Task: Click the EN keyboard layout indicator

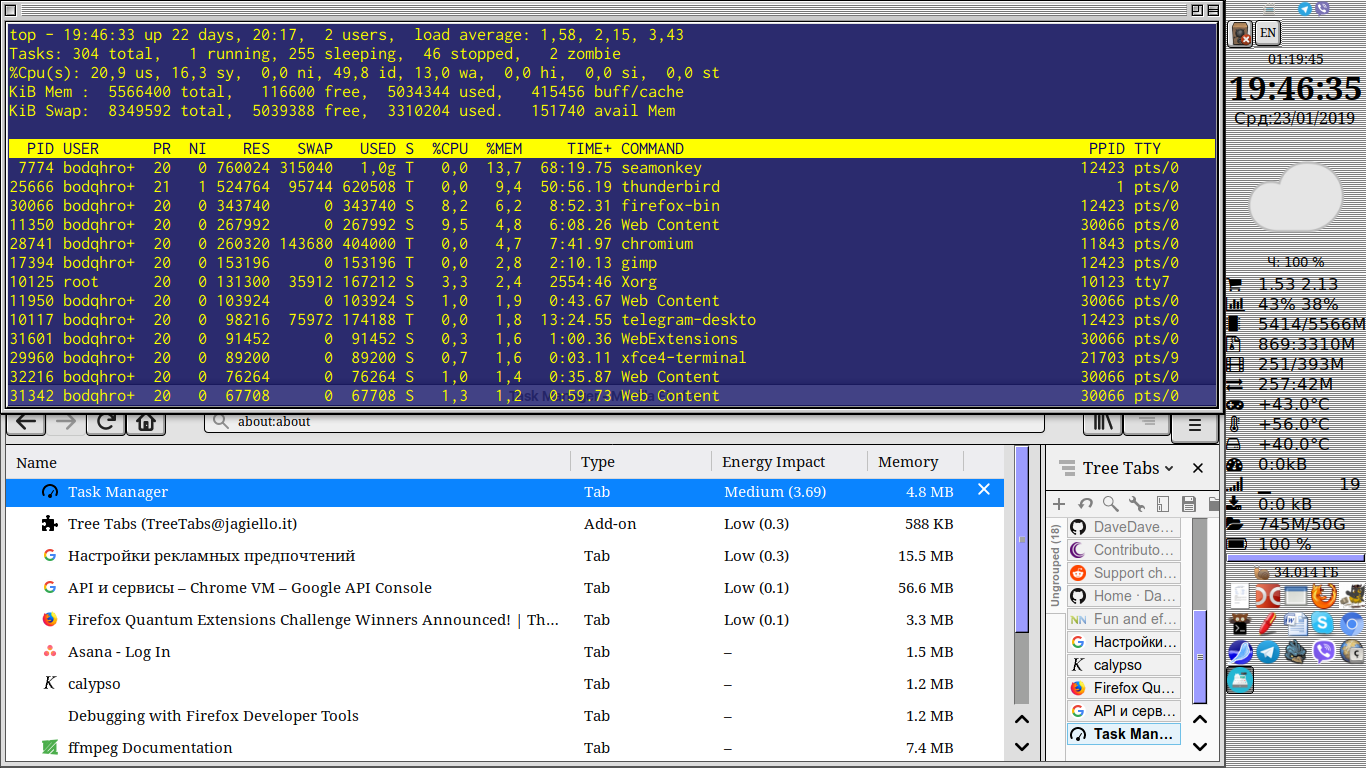Action: [x=1267, y=33]
